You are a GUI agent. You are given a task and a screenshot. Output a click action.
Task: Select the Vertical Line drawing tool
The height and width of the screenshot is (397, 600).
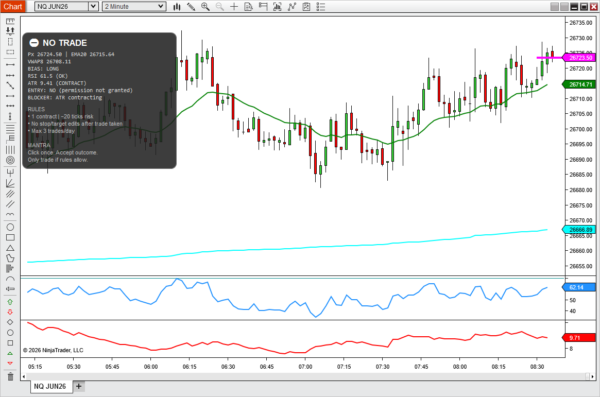[x=10, y=116]
